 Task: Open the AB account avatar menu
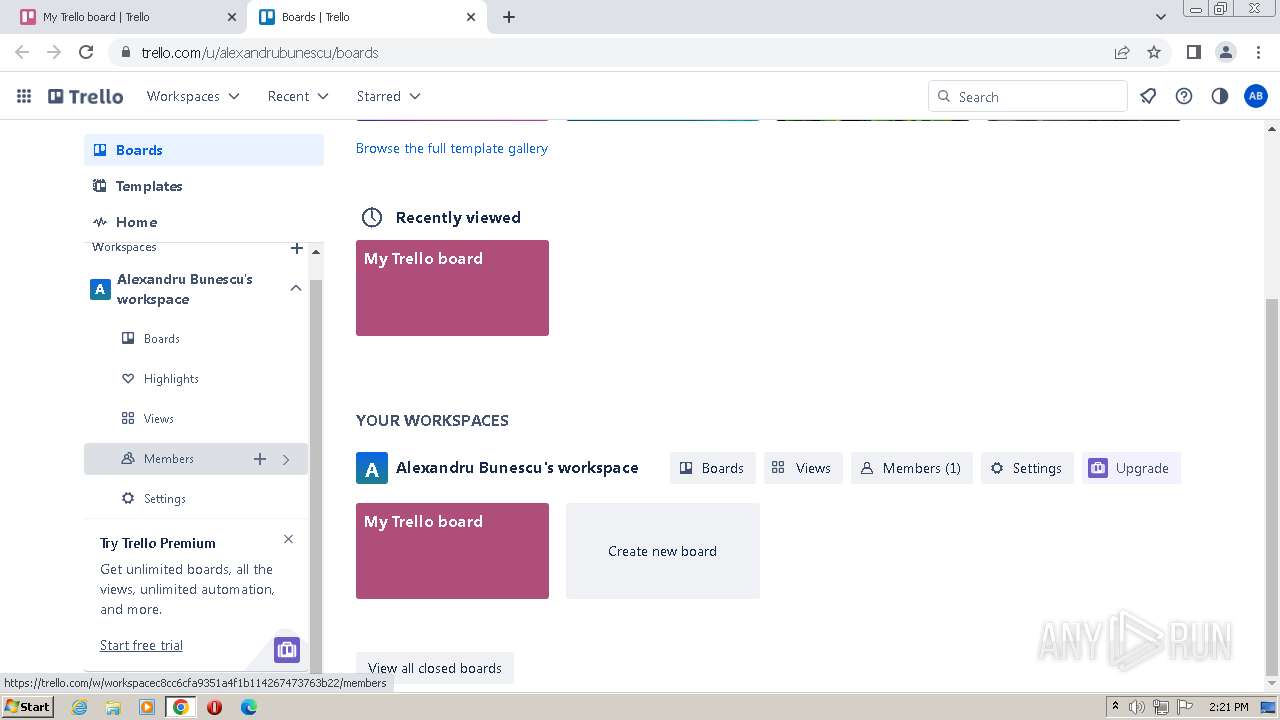[1255, 96]
